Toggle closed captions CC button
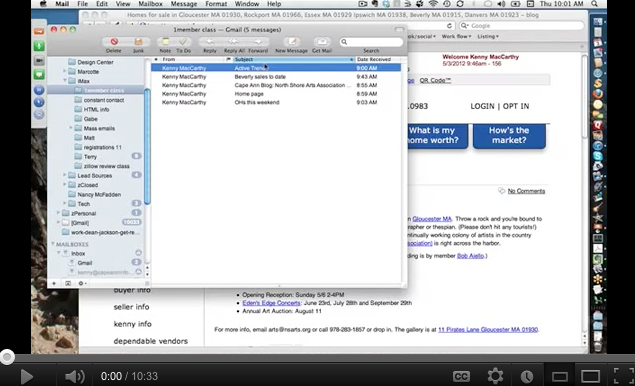This screenshot has height=386, width=635. (461, 377)
